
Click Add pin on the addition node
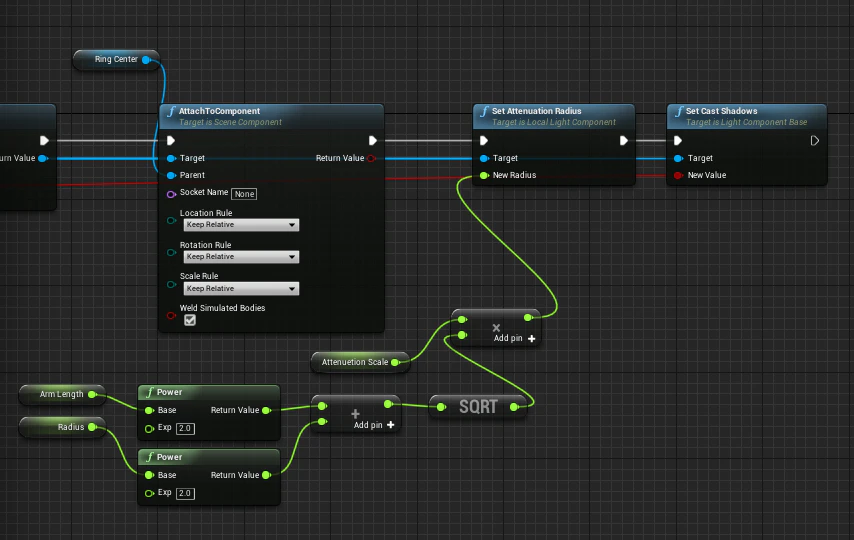tap(374, 425)
